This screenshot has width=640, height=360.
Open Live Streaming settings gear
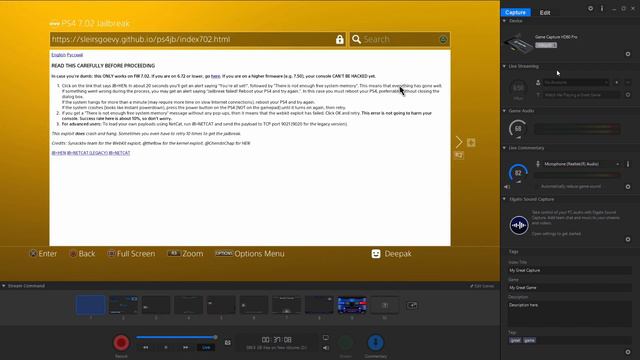[628, 95]
